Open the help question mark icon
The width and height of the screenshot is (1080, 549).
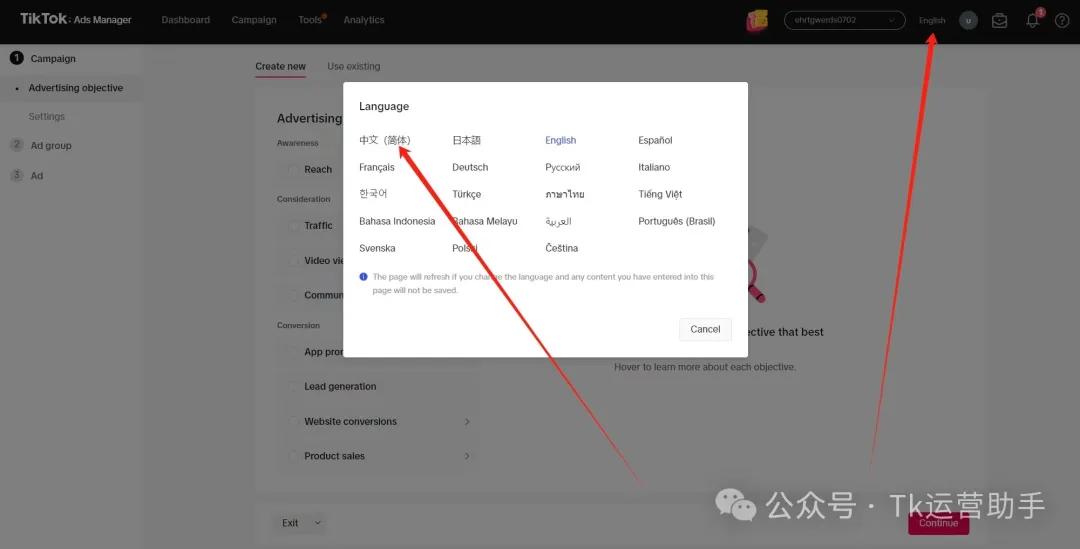pos(1062,20)
